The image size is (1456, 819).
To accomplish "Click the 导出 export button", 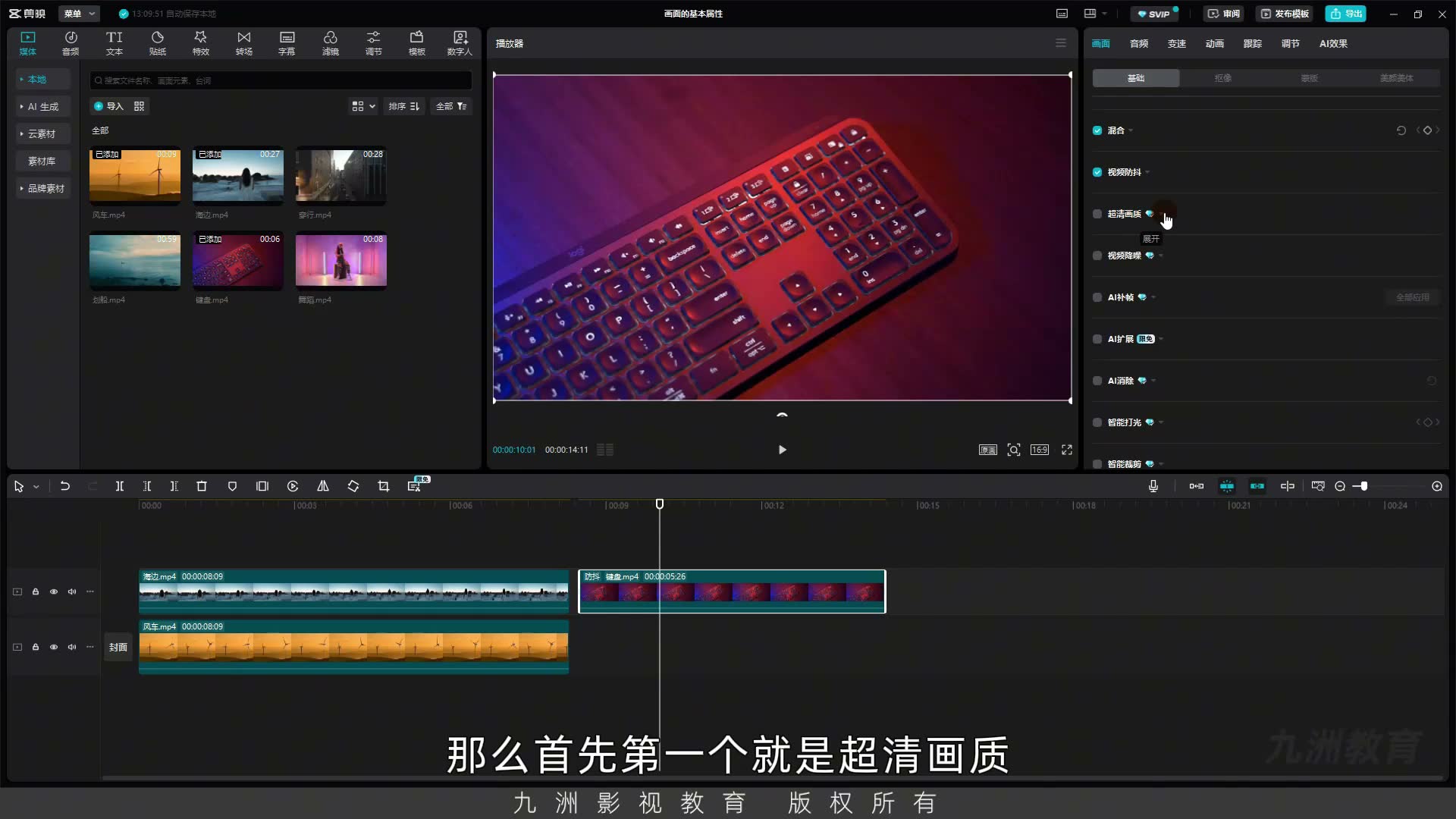I will pos(1345,14).
